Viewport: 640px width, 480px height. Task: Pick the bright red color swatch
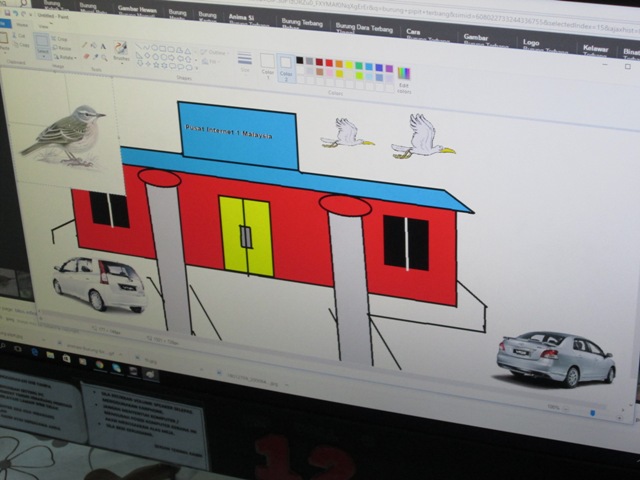coord(329,62)
